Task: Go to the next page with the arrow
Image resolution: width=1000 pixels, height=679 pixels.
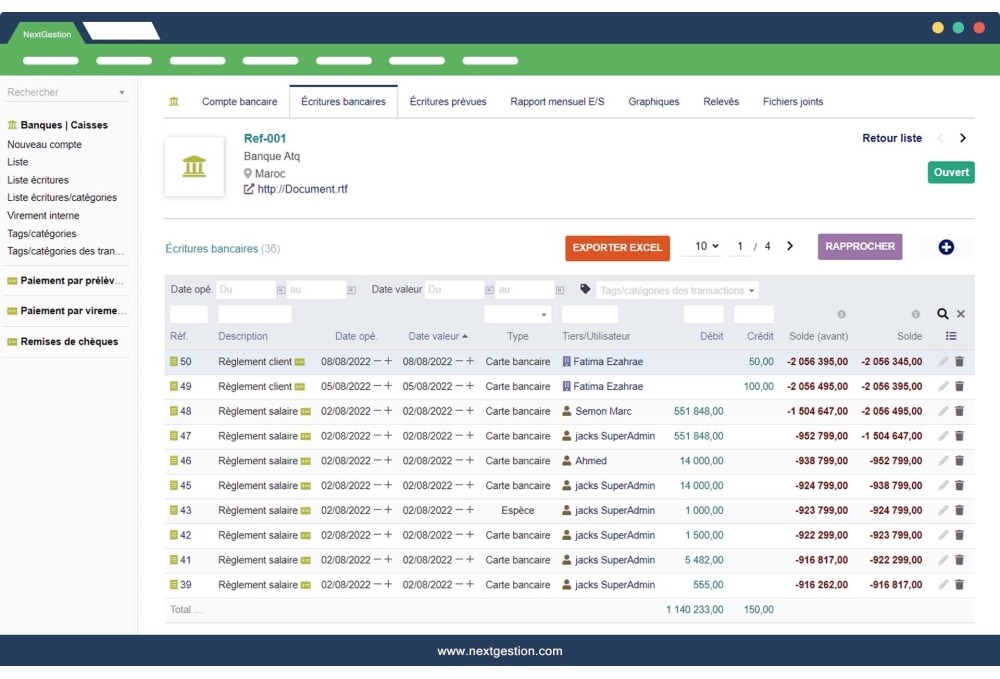Action: (x=790, y=244)
